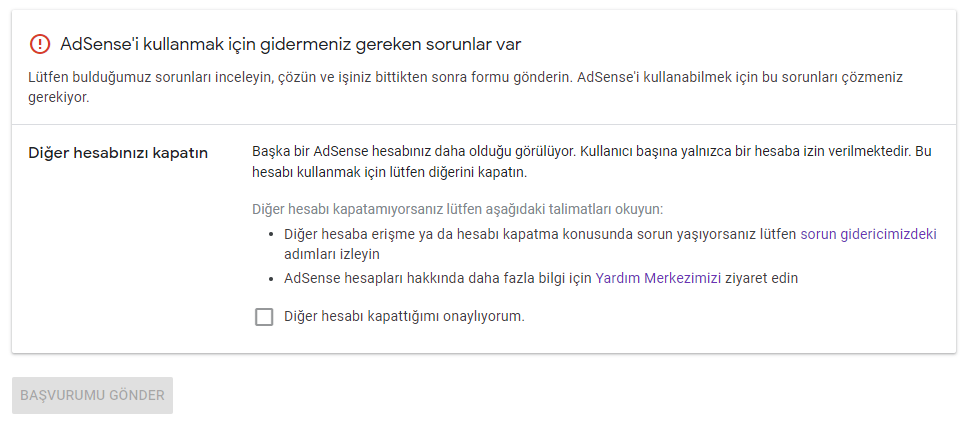Click the bullet dot before 'Diğer hesaba erişme'

pos(272,235)
